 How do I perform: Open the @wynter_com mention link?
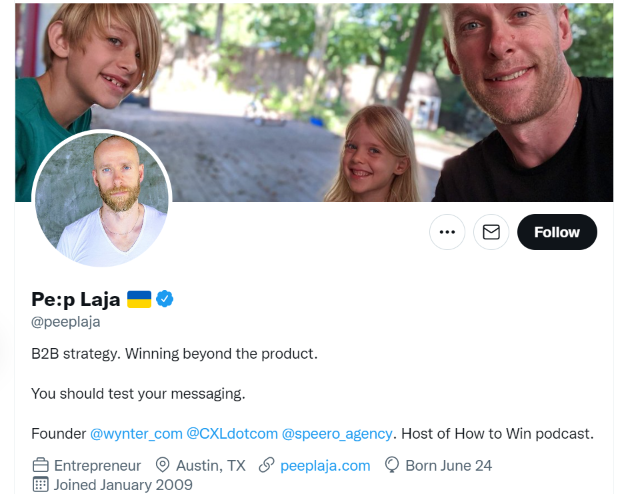(x=136, y=433)
